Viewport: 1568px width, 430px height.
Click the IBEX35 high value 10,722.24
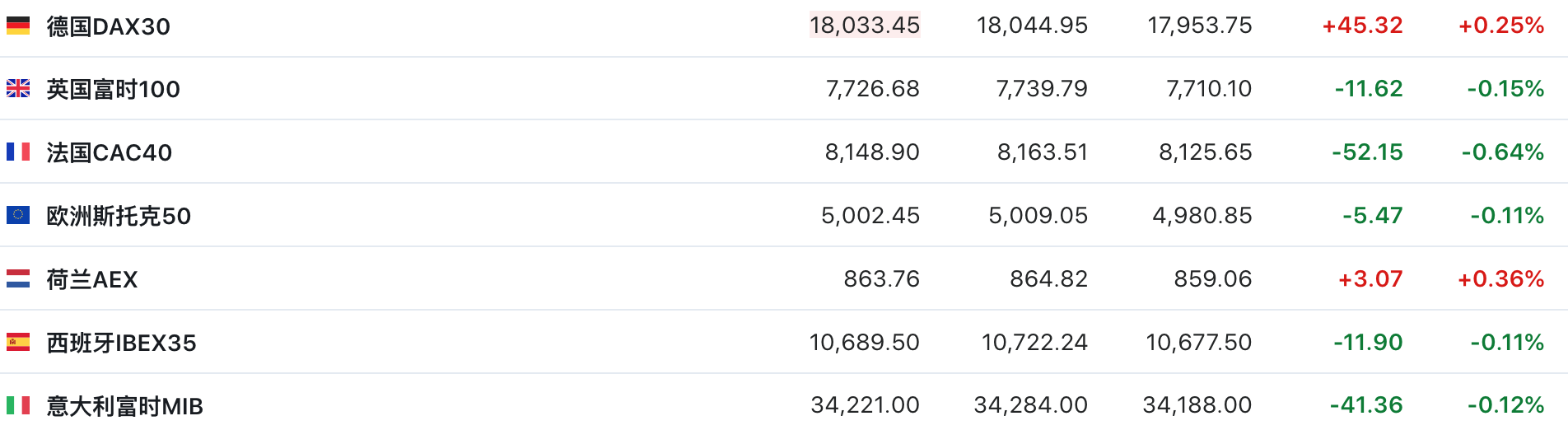(x=1034, y=343)
